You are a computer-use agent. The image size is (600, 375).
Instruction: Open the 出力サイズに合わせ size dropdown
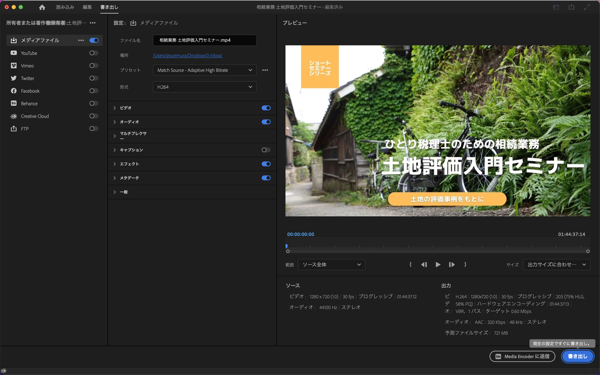(556, 264)
